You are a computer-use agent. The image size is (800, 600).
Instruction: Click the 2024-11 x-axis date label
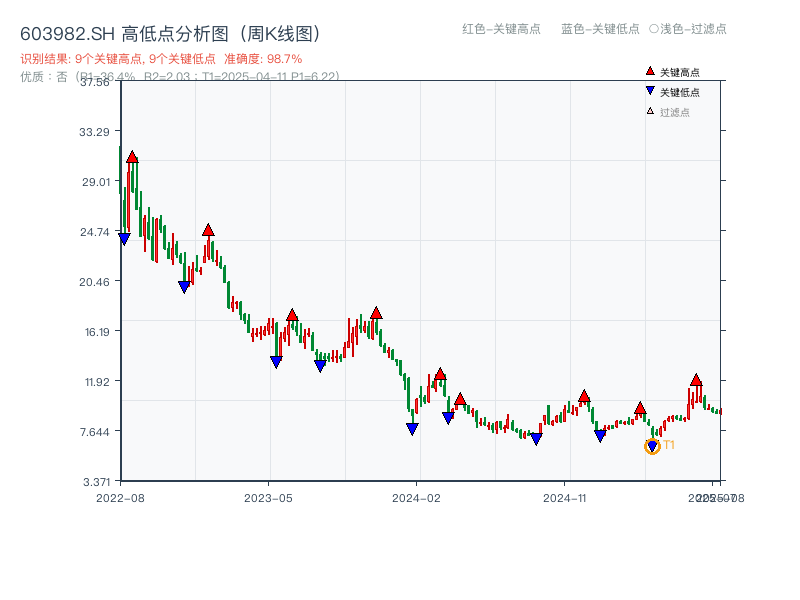(x=564, y=498)
